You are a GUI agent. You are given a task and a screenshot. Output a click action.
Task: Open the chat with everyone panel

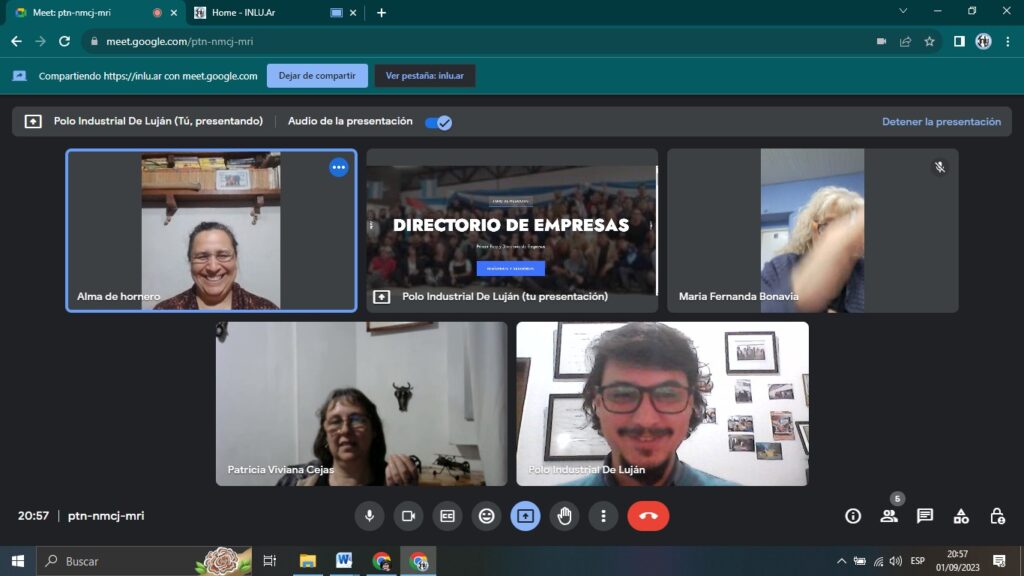click(x=925, y=516)
